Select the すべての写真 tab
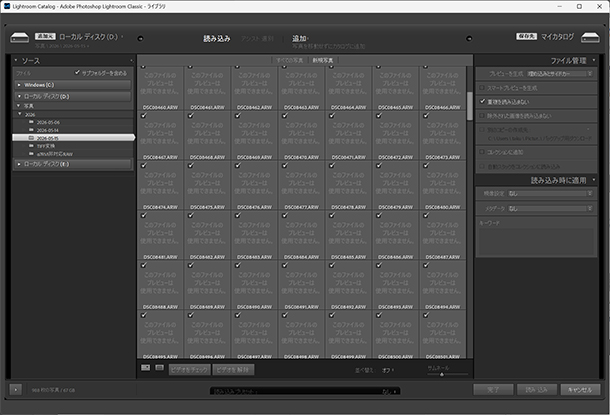 click(x=289, y=60)
